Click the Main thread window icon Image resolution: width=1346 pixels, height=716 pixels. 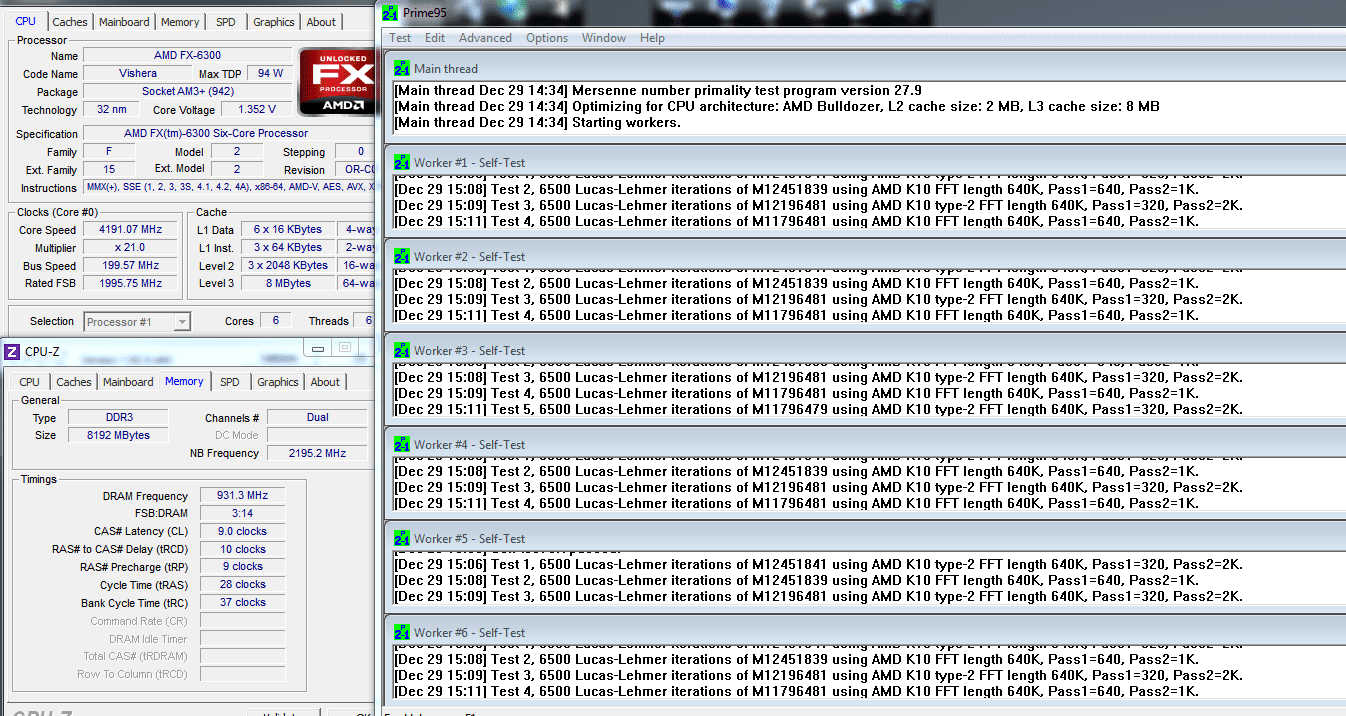tap(401, 68)
